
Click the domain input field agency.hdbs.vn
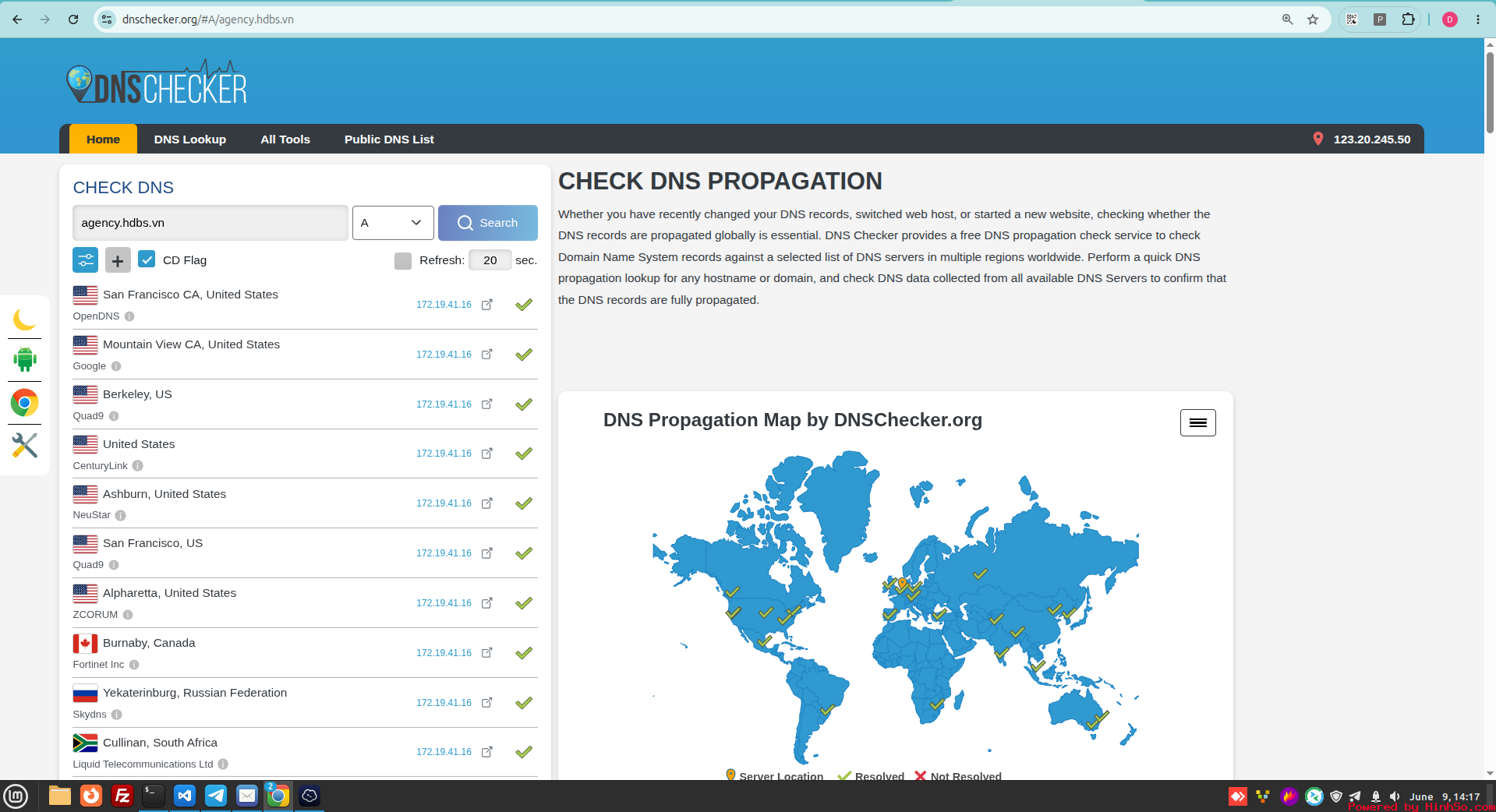(x=210, y=223)
